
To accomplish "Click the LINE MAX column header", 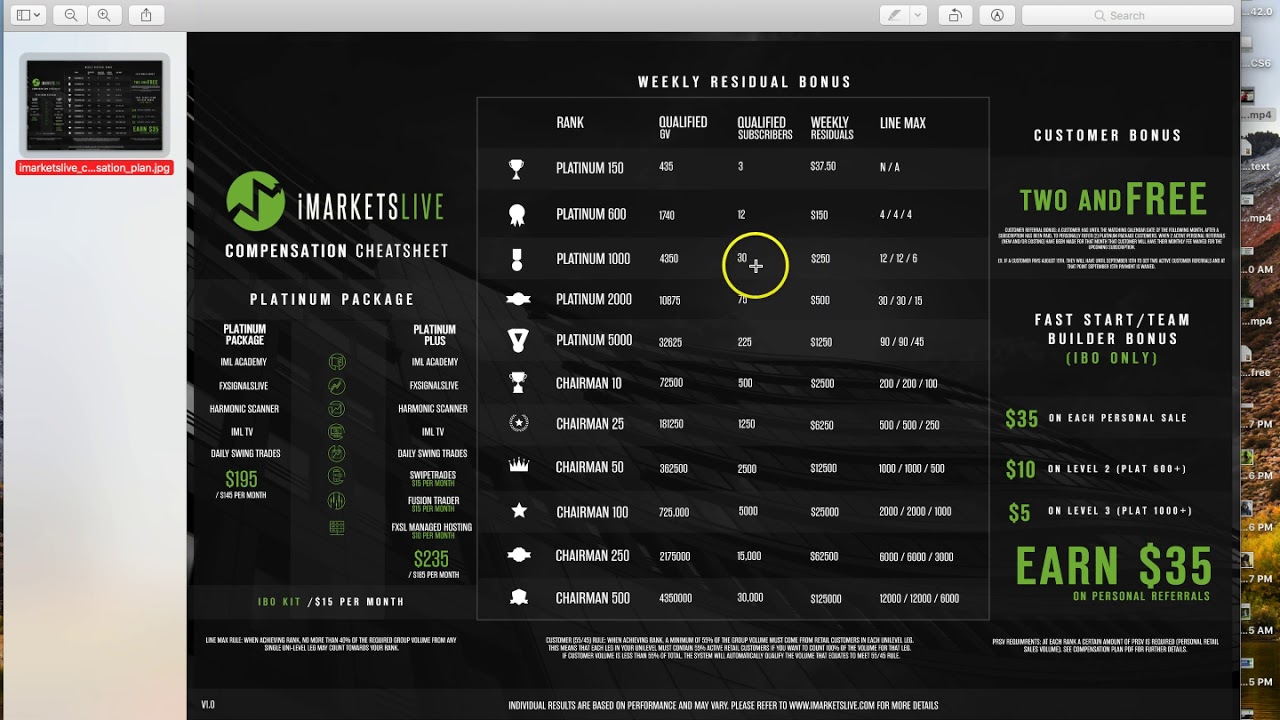I will (903, 123).
